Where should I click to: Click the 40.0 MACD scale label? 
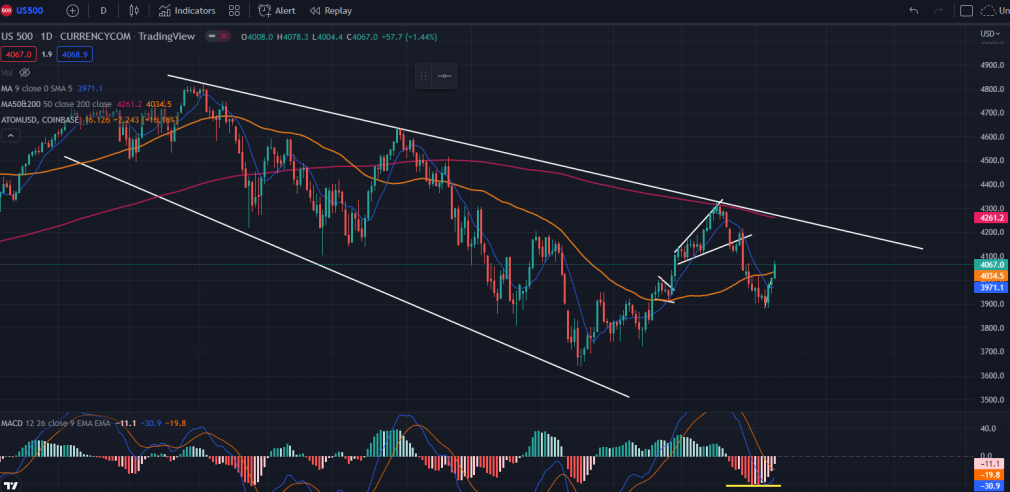click(x=988, y=428)
